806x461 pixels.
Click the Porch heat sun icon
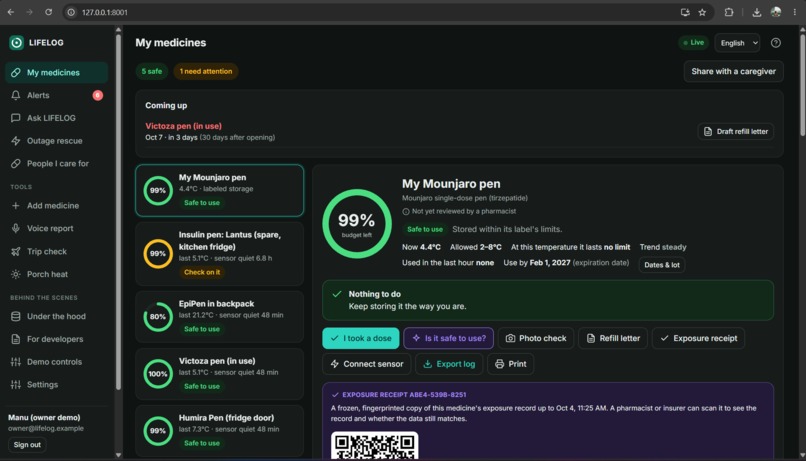(16, 274)
